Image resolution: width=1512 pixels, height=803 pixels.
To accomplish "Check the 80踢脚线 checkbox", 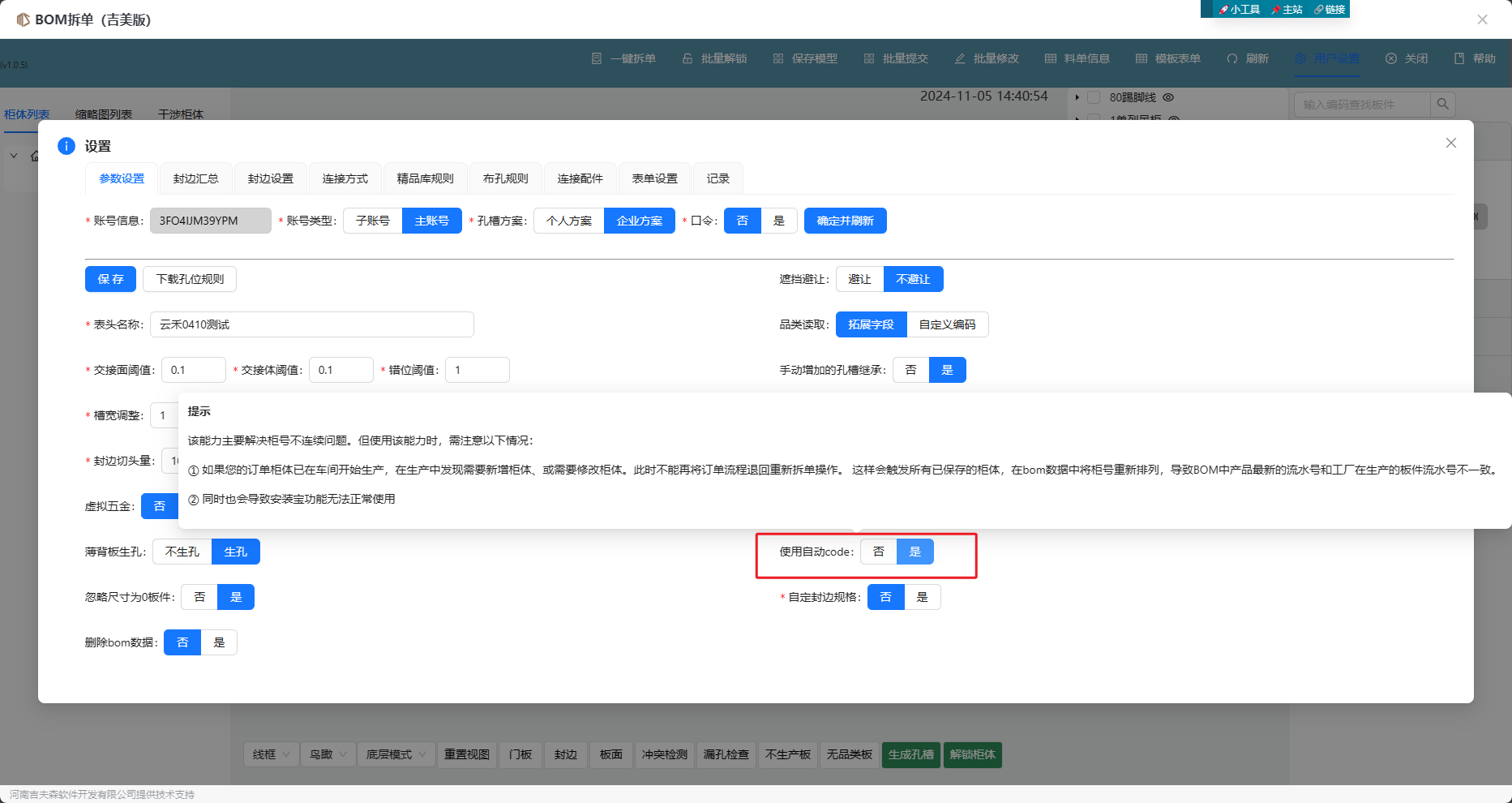I will (1094, 97).
